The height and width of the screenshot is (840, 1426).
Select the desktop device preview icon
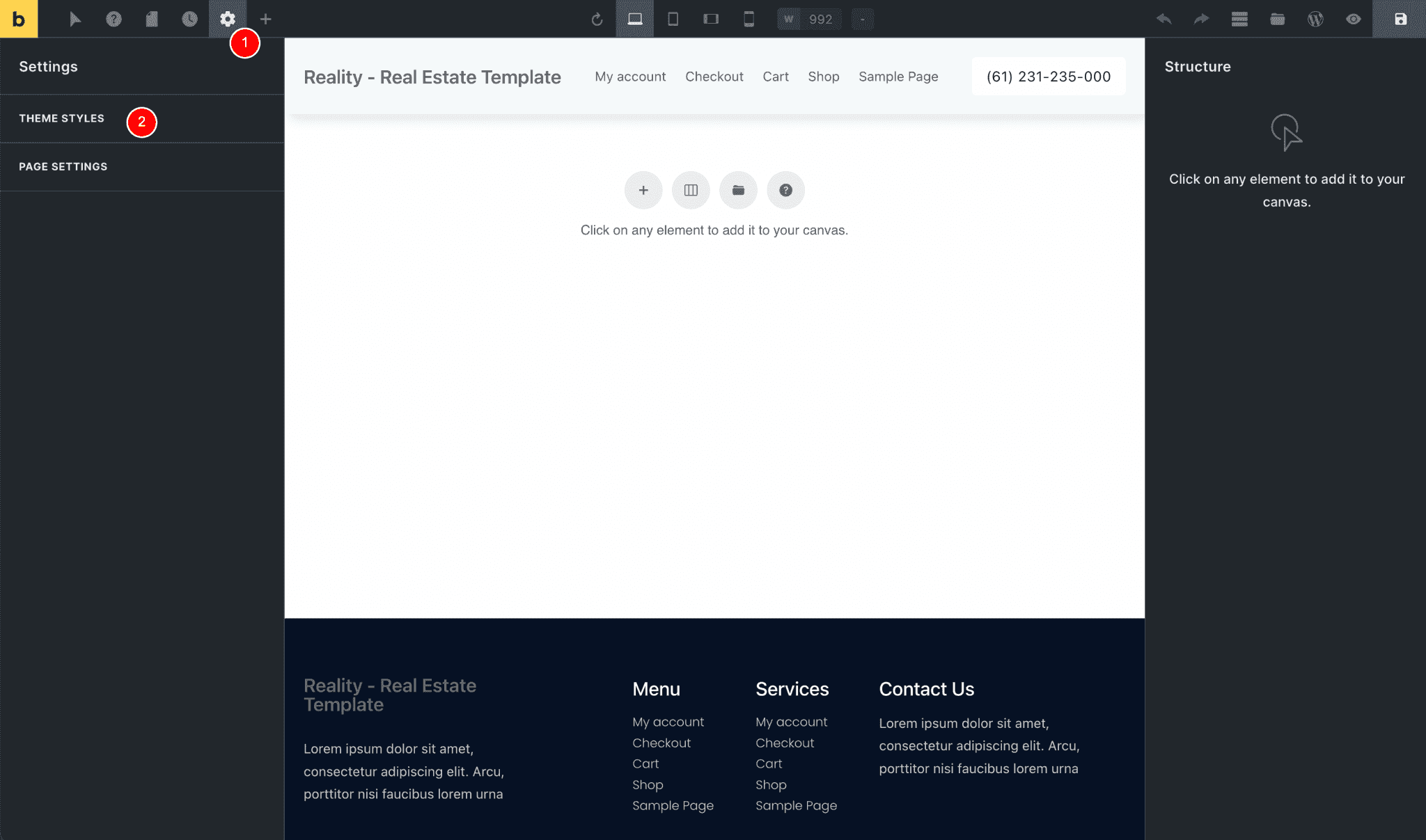coord(634,19)
